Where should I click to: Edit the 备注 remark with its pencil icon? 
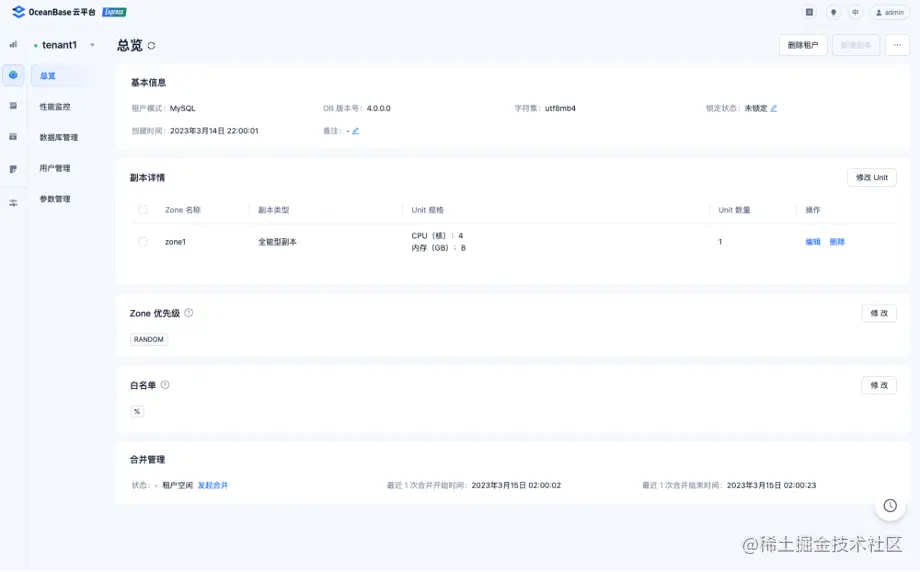pyautogui.click(x=356, y=131)
